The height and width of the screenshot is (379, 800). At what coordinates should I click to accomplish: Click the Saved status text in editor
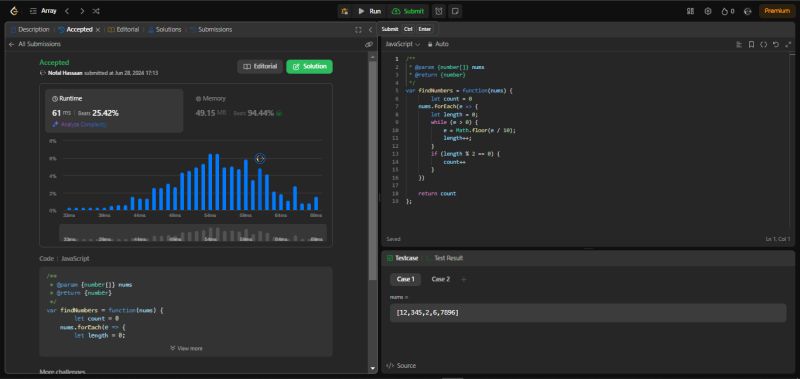tap(393, 239)
